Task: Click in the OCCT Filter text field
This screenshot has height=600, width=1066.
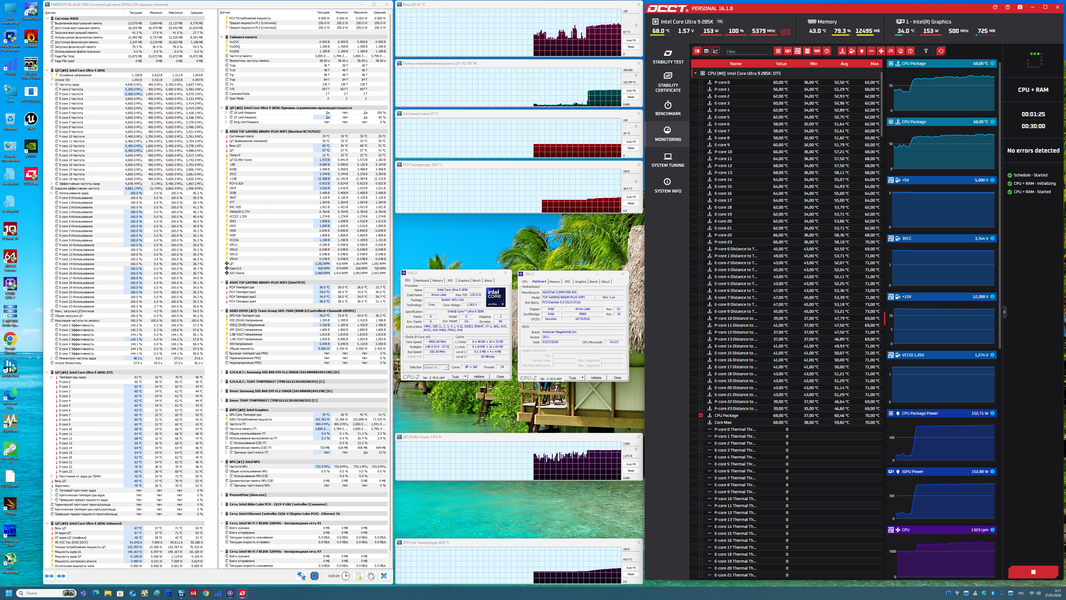Action: point(746,52)
